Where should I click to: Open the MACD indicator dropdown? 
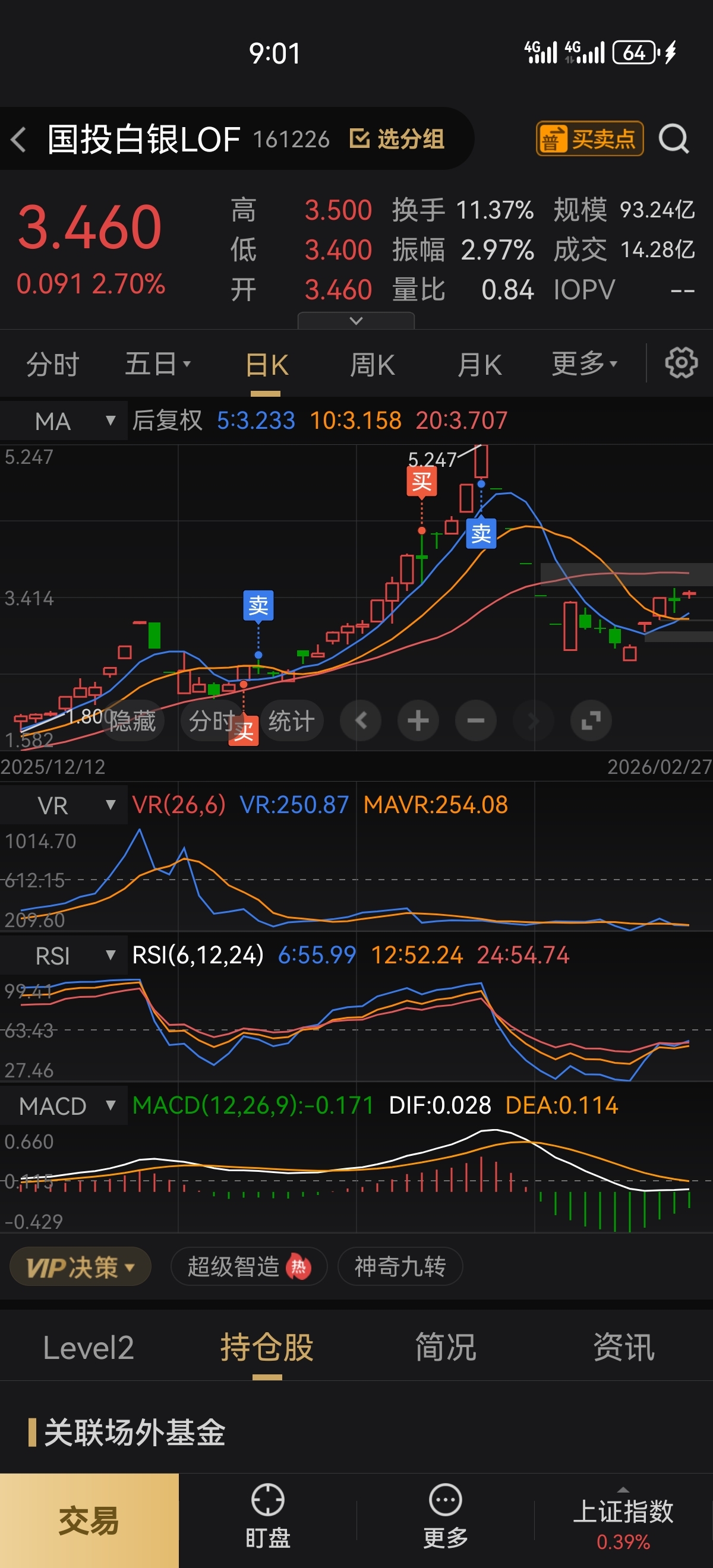(64, 1105)
